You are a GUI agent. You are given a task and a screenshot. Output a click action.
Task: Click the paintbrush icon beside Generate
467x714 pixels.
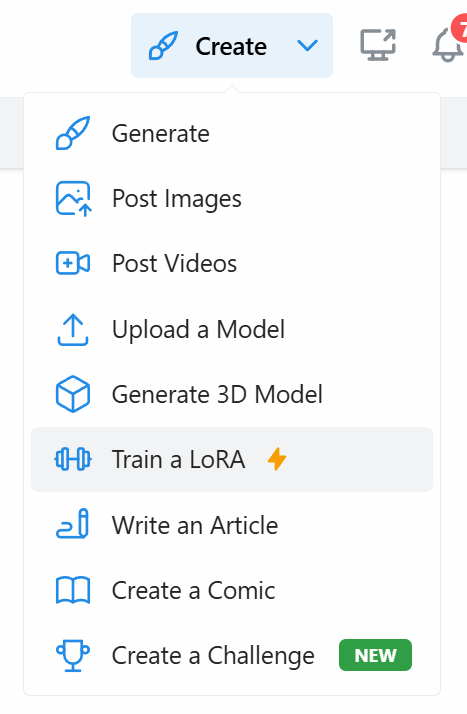[73, 133]
